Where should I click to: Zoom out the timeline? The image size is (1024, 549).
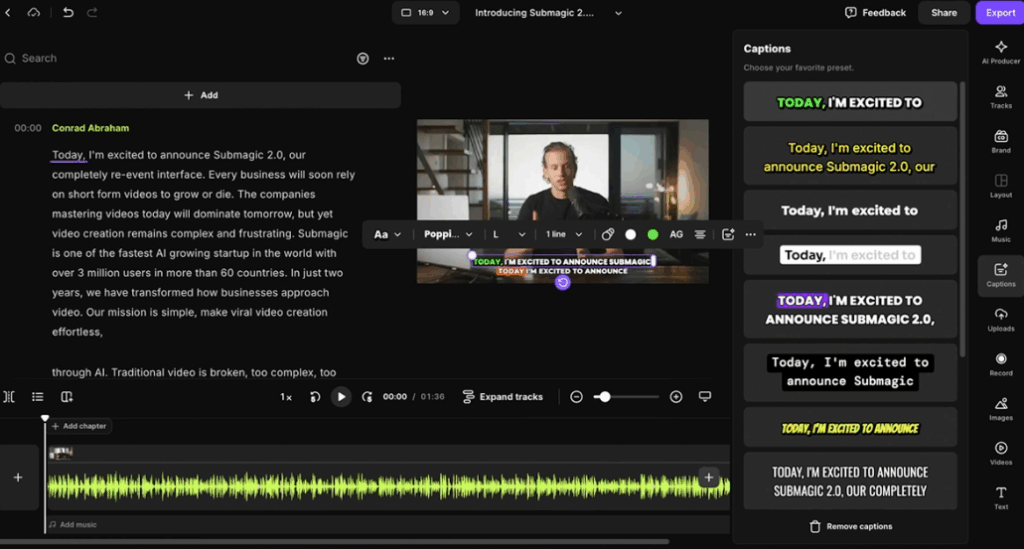pyautogui.click(x=576, y=397)
